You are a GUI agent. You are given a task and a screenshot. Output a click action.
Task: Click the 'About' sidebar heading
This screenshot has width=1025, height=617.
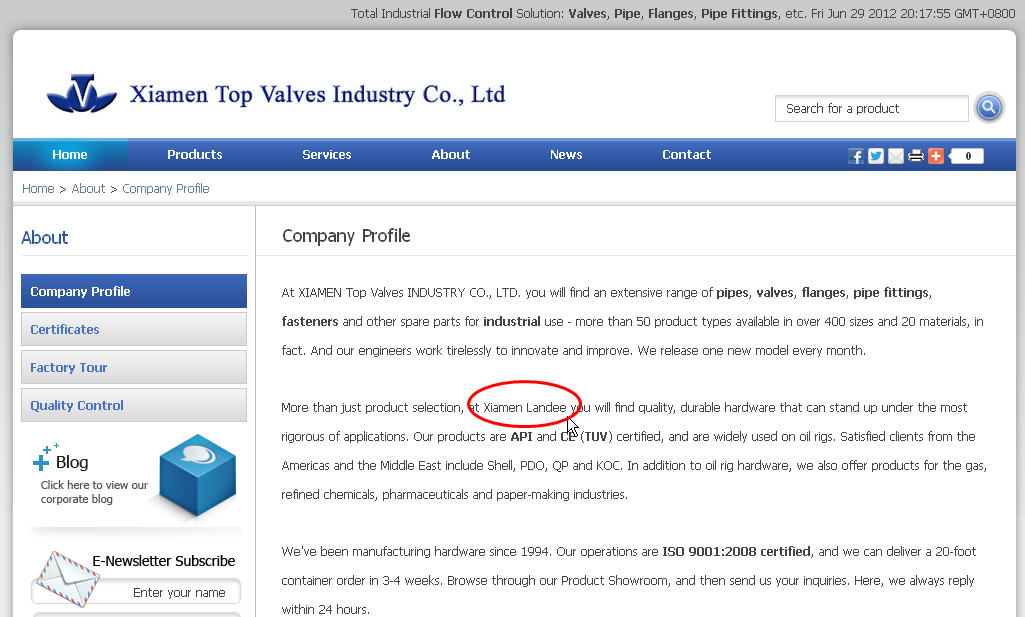44,237
